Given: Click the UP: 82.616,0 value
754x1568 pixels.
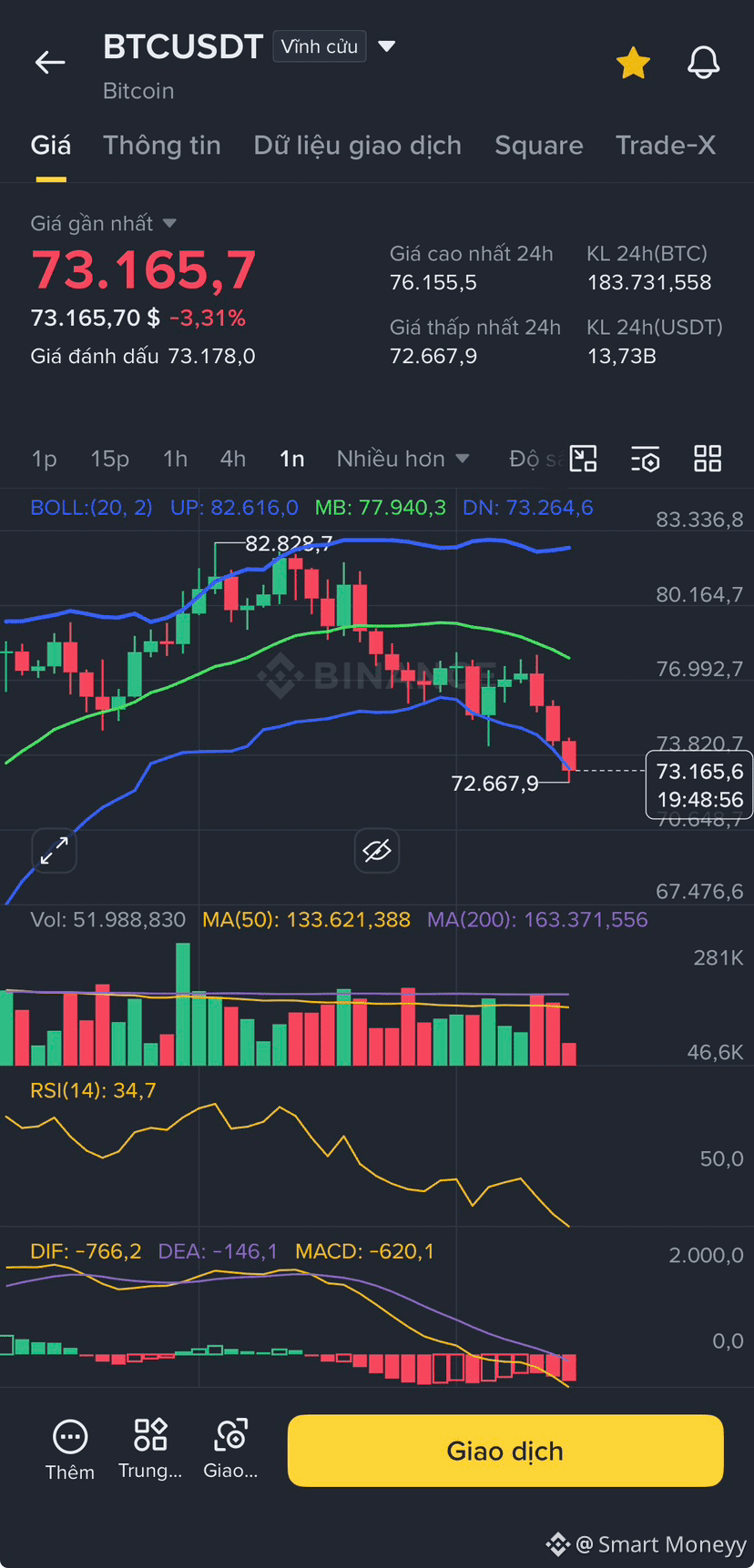Looking at the screenshot, I should click(234, 508).
